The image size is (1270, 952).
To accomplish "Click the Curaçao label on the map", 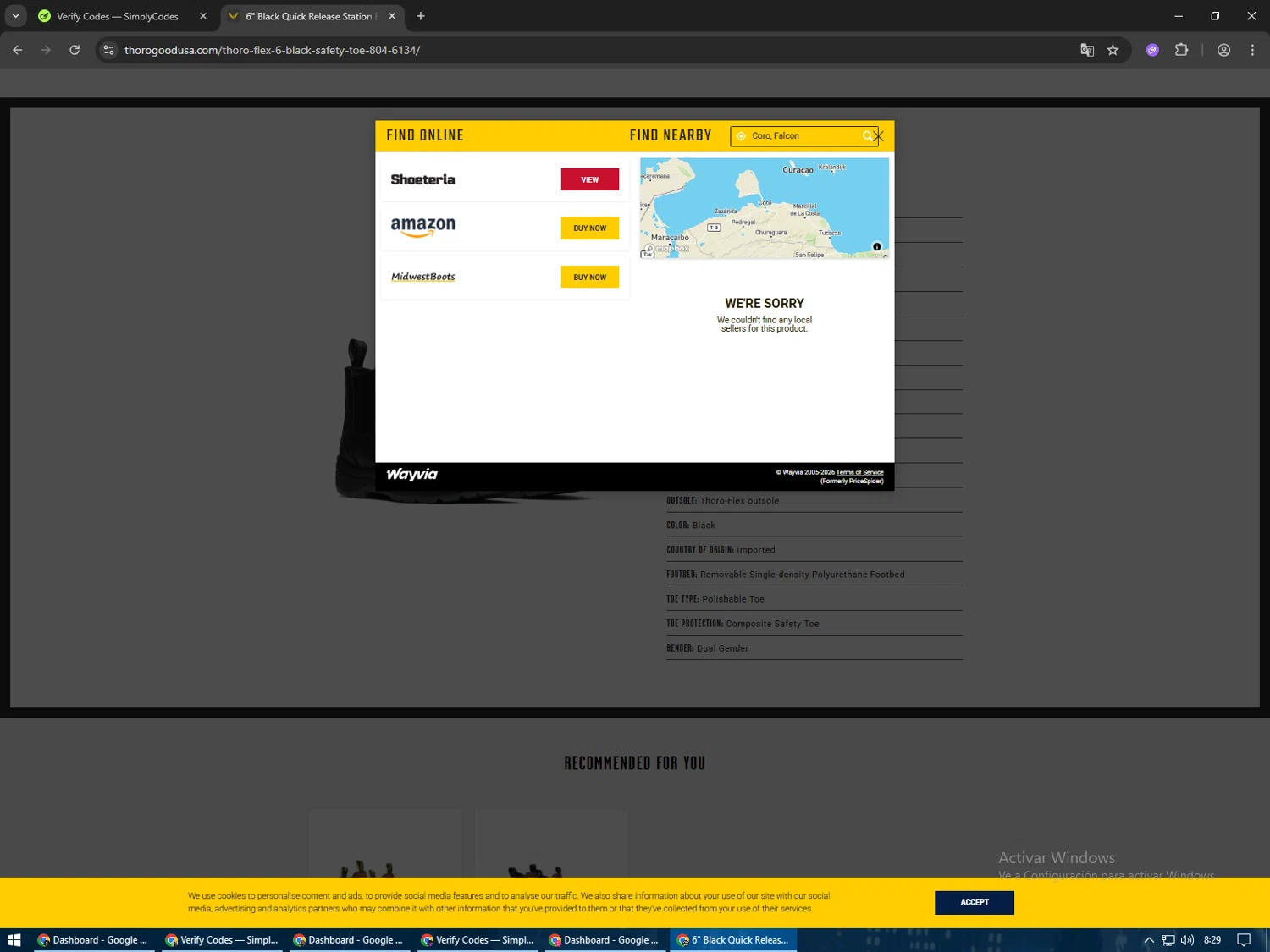I will [798, 170].
